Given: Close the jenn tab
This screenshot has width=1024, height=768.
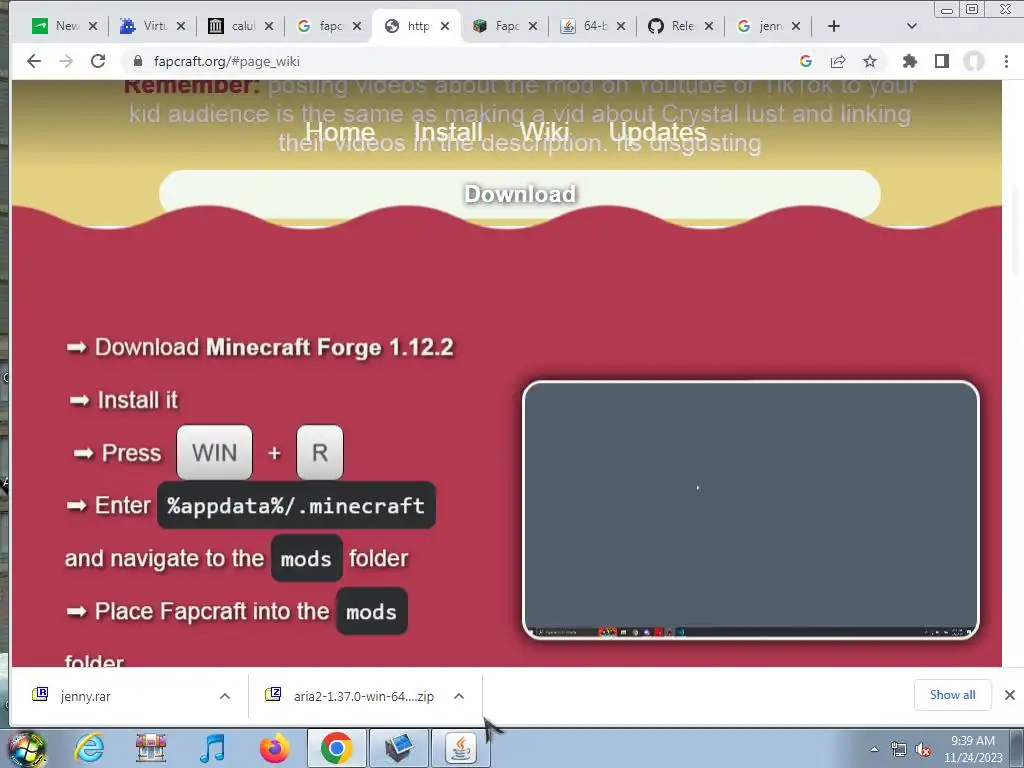Looking at the screenshot, I should coord(796,26).
